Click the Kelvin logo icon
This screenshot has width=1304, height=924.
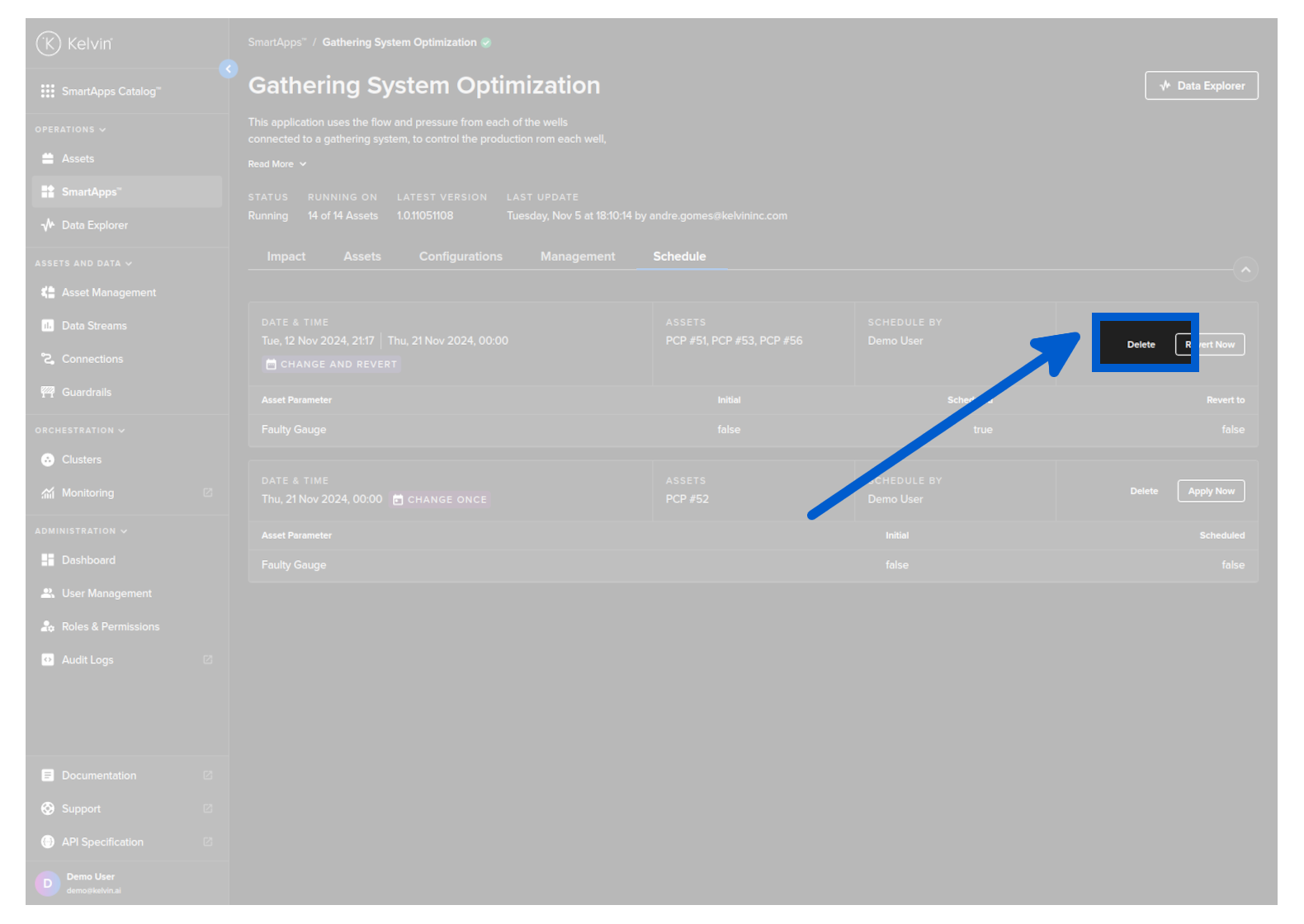click(x=49, y=43)
